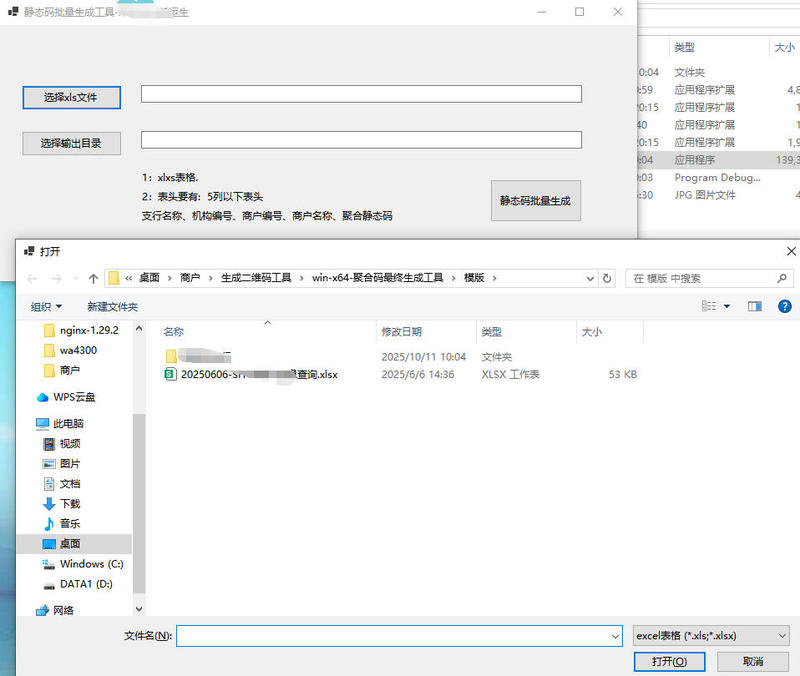Click the 在 模版 中搜索 search box
This screenshot has width=800, height=676.
click(702, 279)
